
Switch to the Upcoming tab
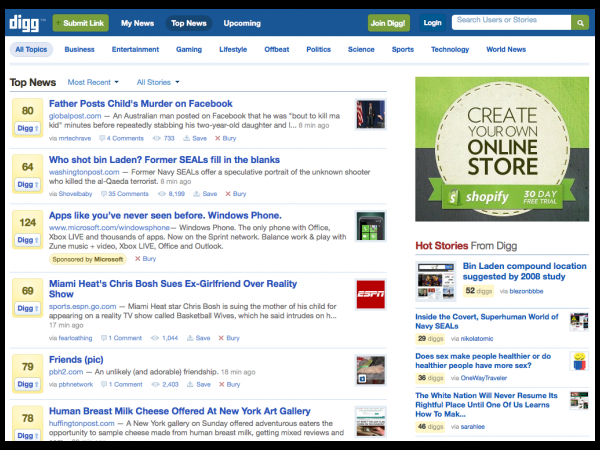click(x=242, y=23)
